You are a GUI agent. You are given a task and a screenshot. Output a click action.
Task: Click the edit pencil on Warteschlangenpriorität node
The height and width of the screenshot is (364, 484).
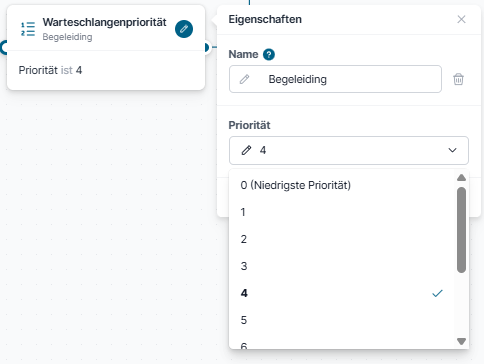click(184, 29)
